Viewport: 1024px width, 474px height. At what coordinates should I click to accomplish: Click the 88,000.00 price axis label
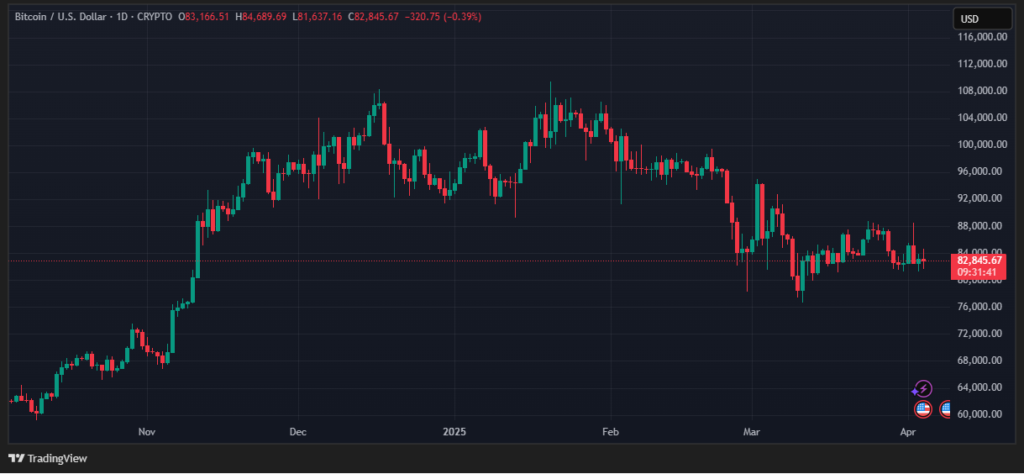[x=982, y=226]
